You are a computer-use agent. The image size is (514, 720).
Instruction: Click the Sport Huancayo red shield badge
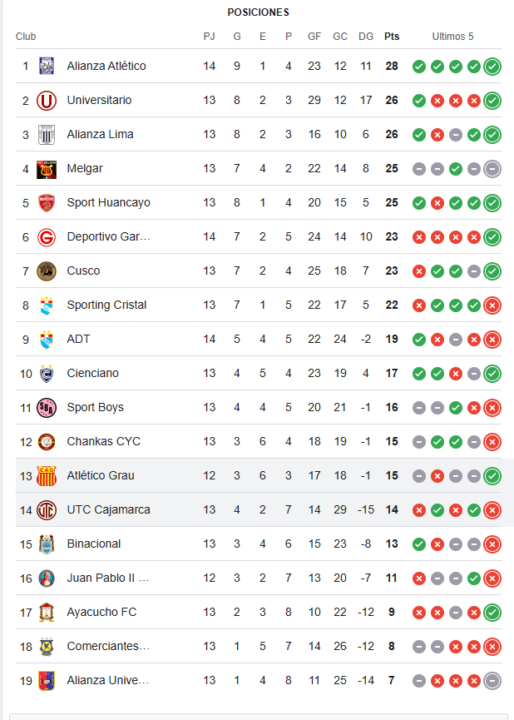click(46, 203)
